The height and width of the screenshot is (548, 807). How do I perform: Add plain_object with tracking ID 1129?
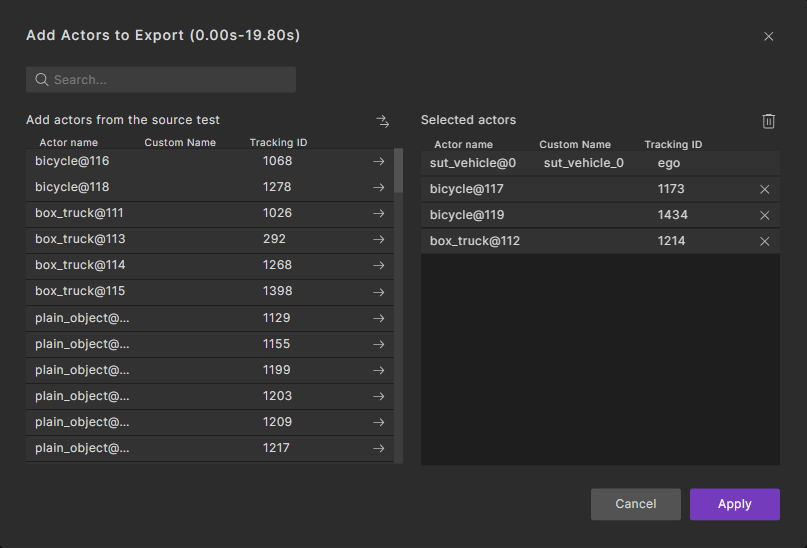tap(379, 318)
